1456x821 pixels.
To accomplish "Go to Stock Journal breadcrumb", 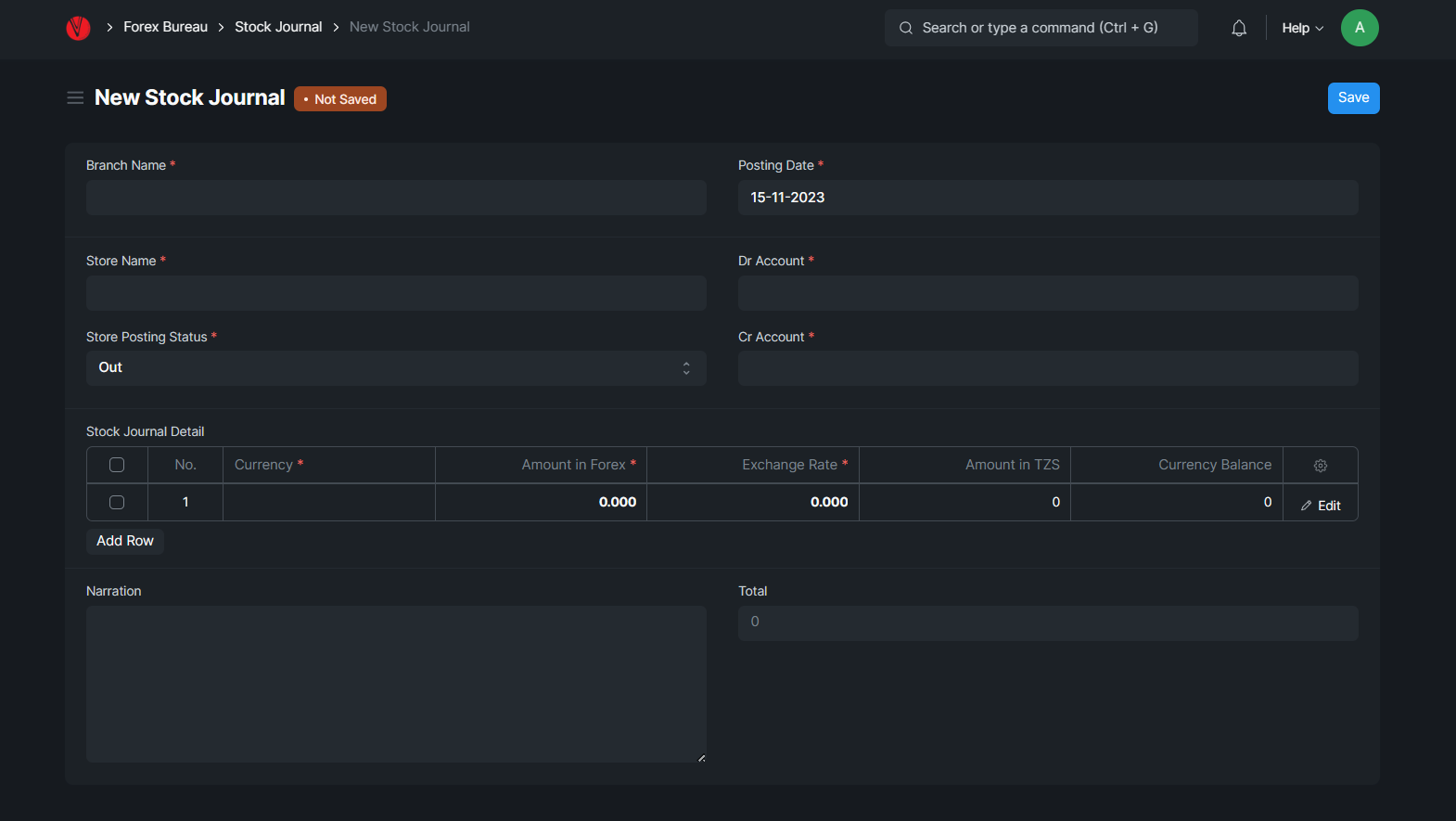I will coord(278,27).
